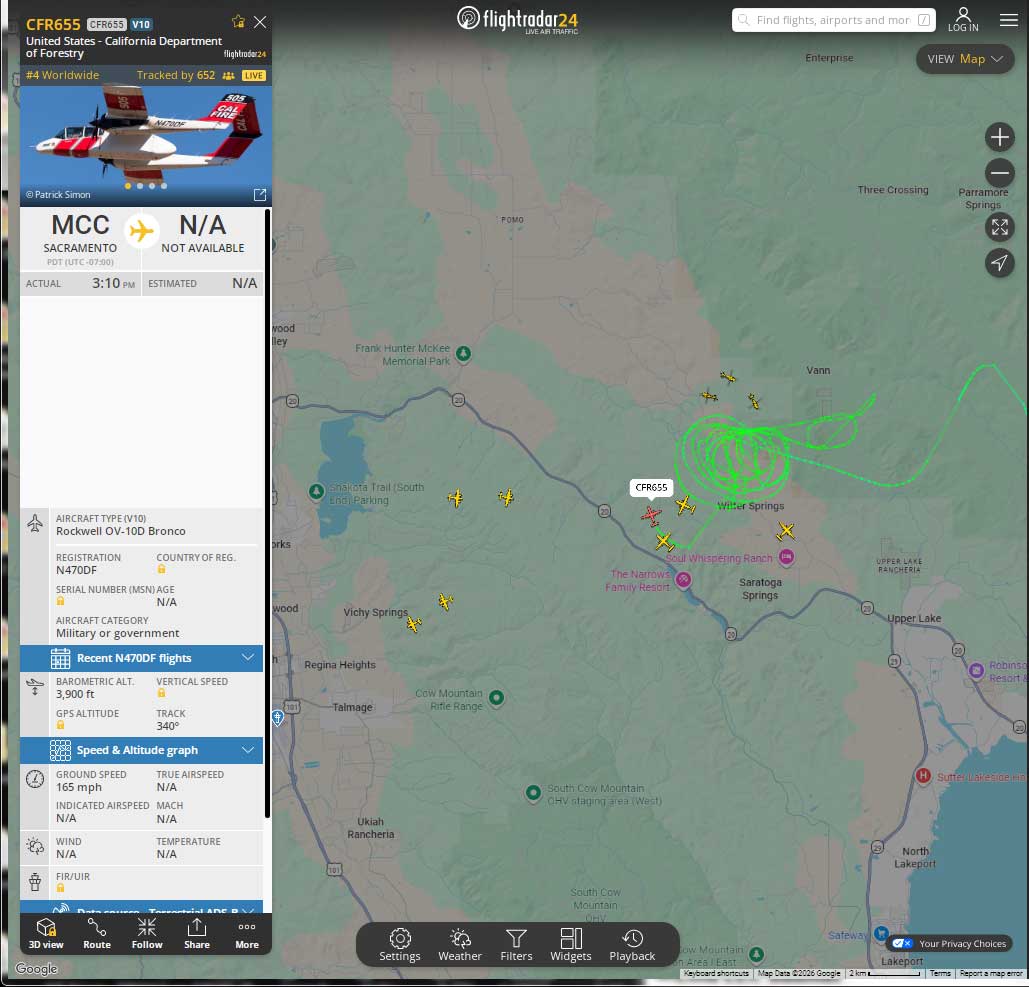Open the hamburger main menu

1009,20
